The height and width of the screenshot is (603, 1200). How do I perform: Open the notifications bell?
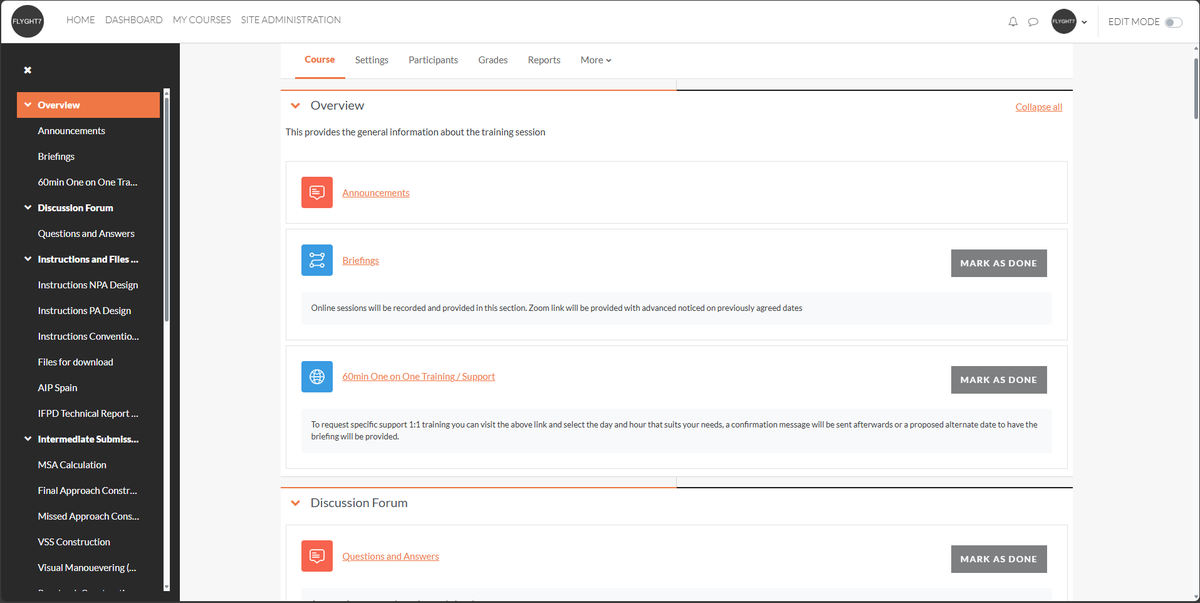[1013, 22]
